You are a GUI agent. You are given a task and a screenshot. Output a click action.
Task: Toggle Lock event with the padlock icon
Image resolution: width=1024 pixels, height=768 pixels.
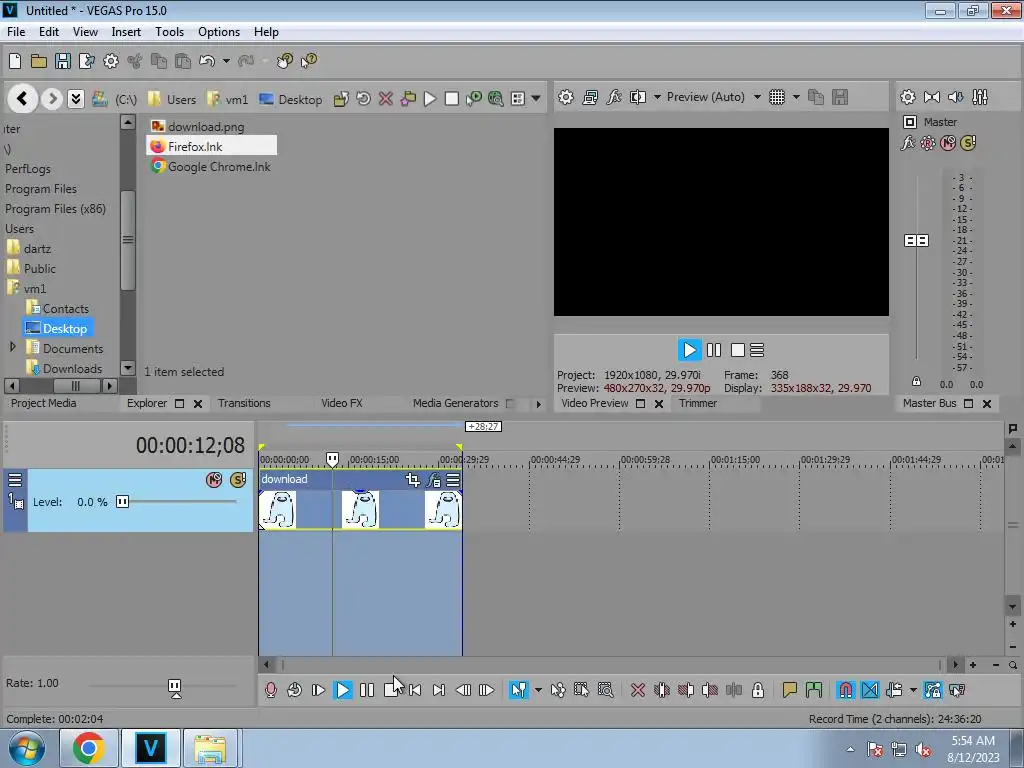tap(758, 690)
